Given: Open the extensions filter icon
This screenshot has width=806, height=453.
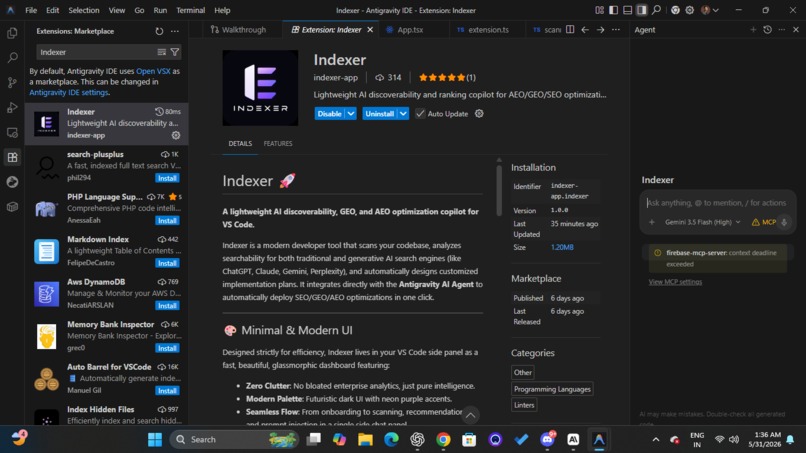Looking at the screenshot, I should 175,52.
